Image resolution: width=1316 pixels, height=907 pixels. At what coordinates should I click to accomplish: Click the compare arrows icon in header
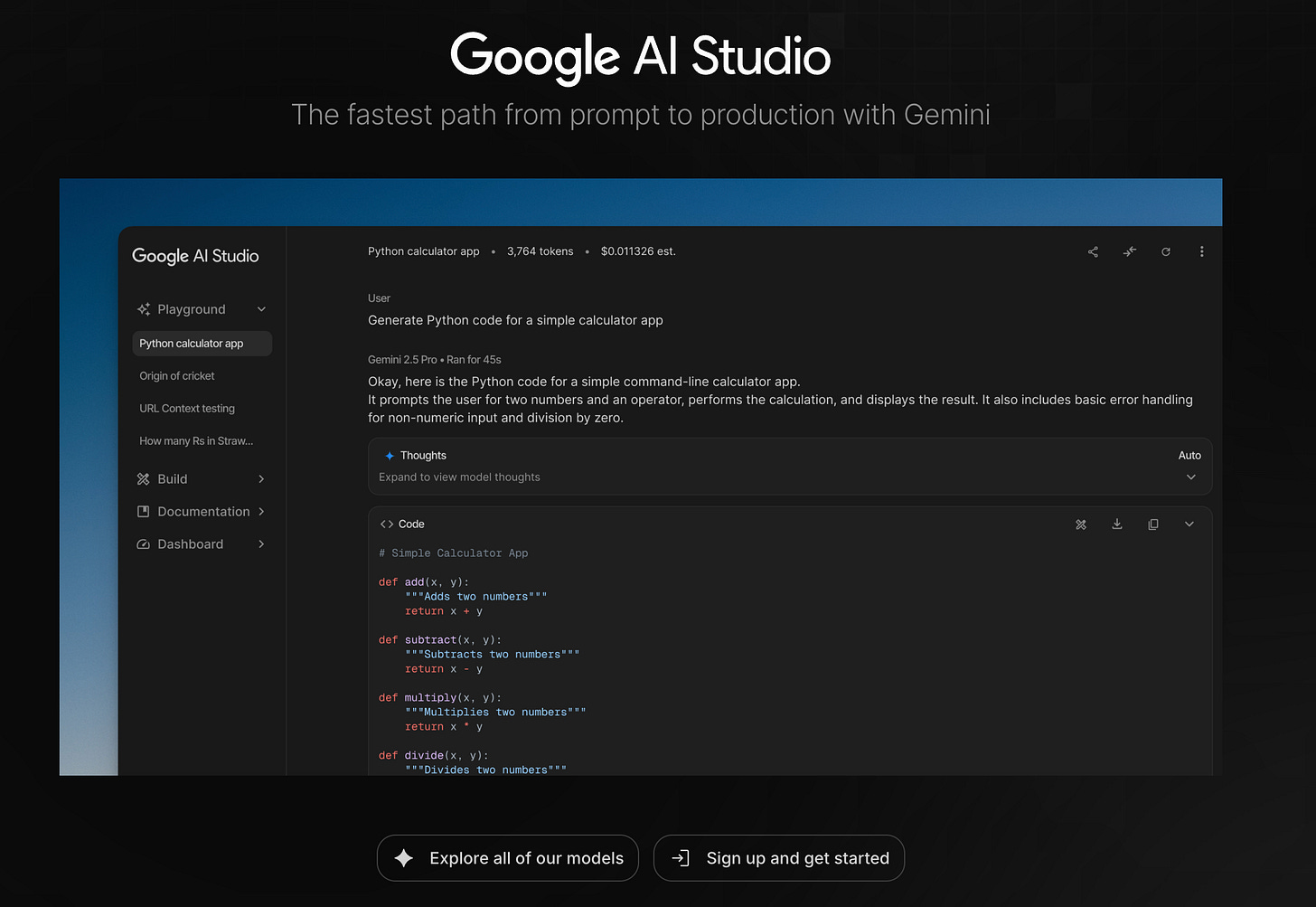pos(1129,251)
